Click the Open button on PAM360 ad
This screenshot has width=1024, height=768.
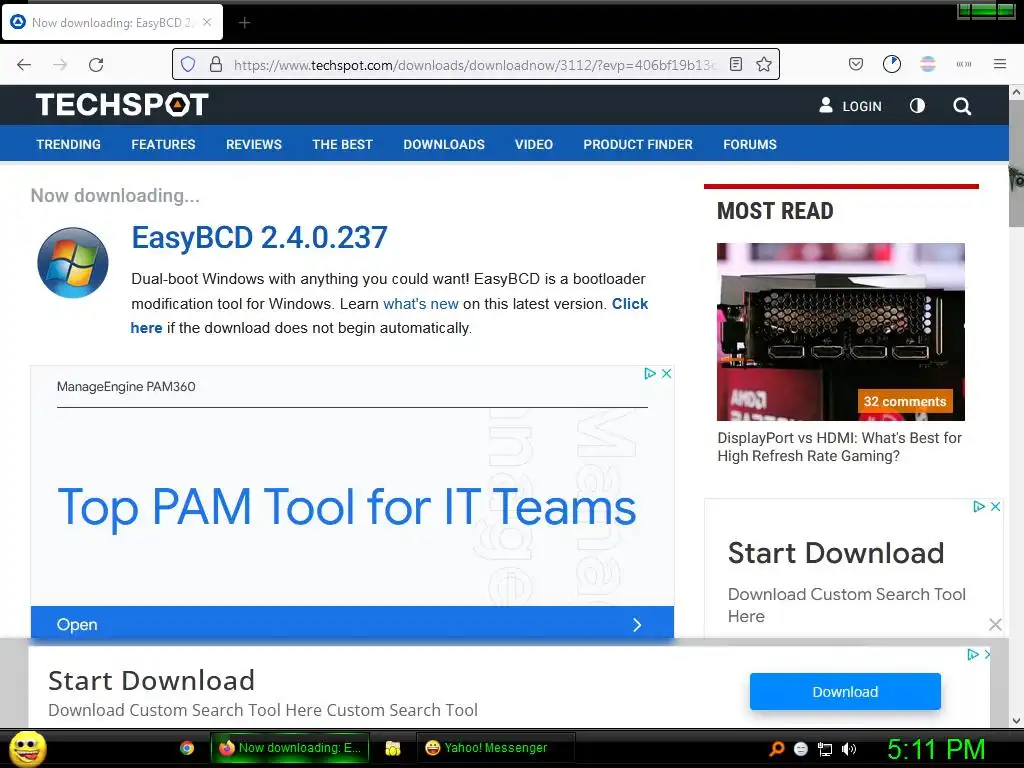(352, 624)
